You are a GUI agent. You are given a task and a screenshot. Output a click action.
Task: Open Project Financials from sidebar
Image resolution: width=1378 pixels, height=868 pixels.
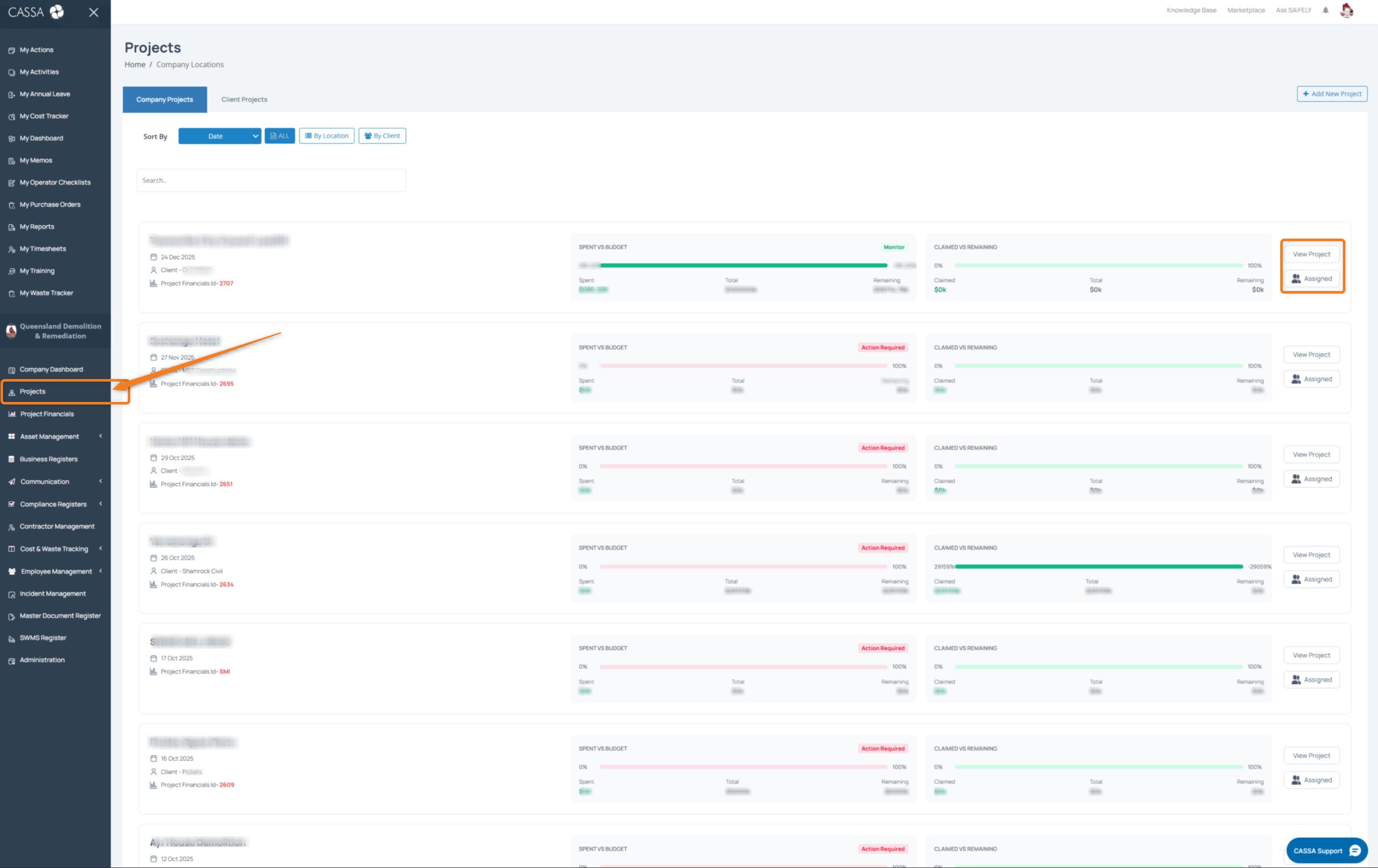tap(47, 414)
